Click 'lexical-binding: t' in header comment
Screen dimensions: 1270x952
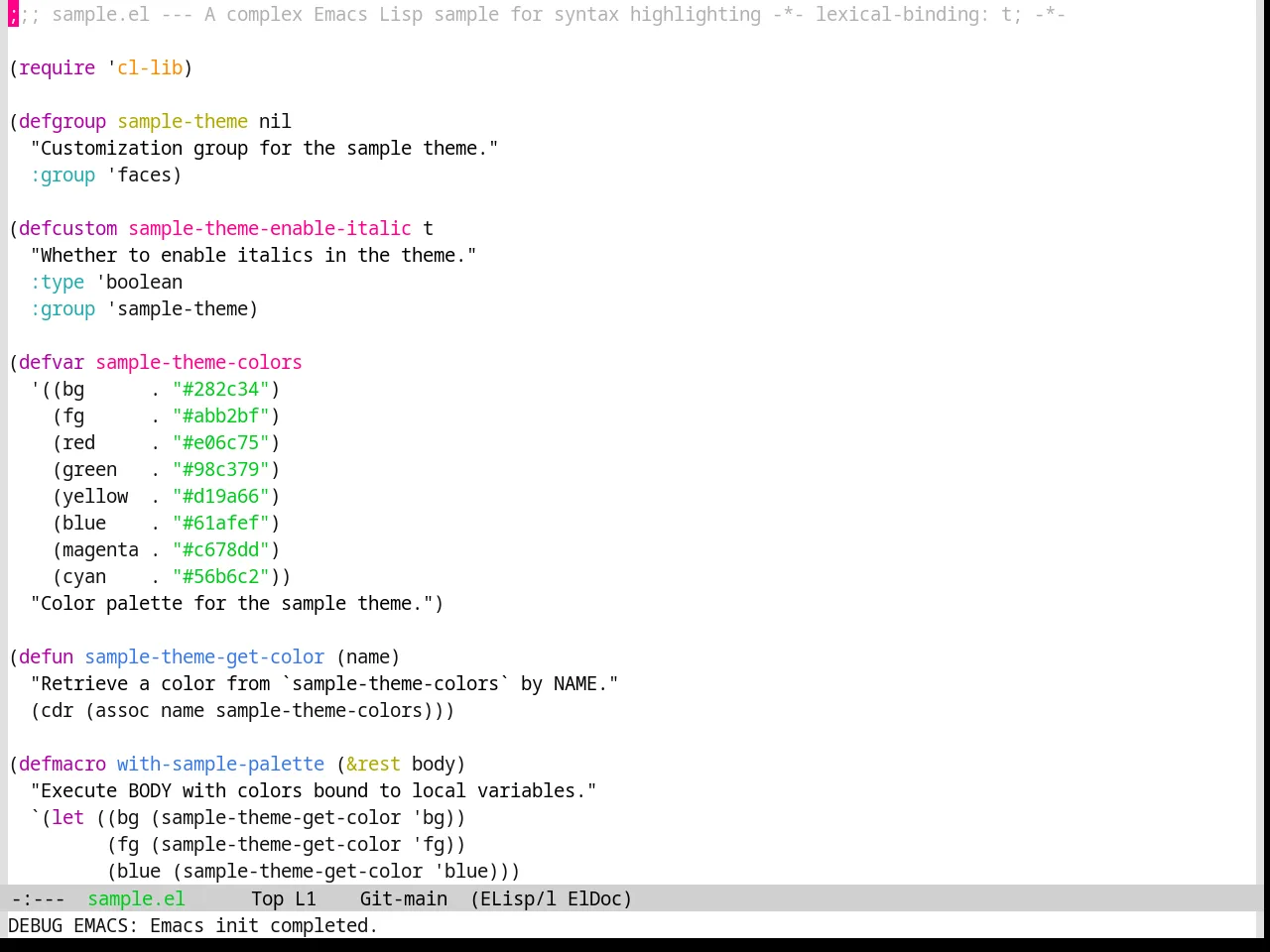pyautogui.click(x=913, y=14)
